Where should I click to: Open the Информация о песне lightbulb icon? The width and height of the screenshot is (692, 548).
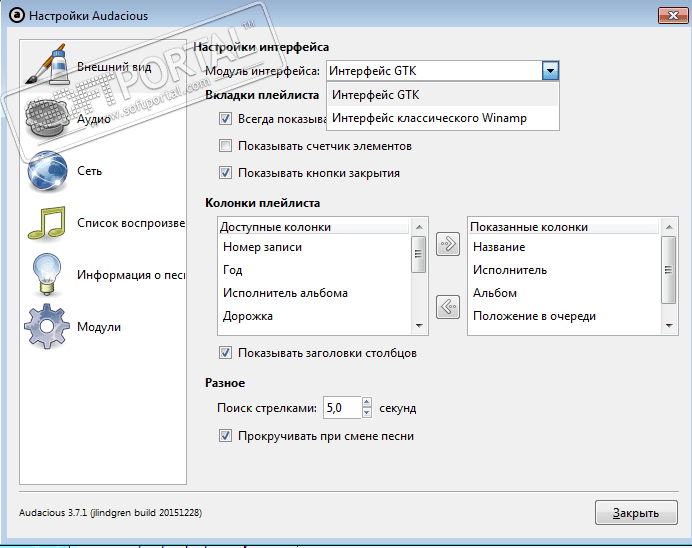click(x=47, y=274)
